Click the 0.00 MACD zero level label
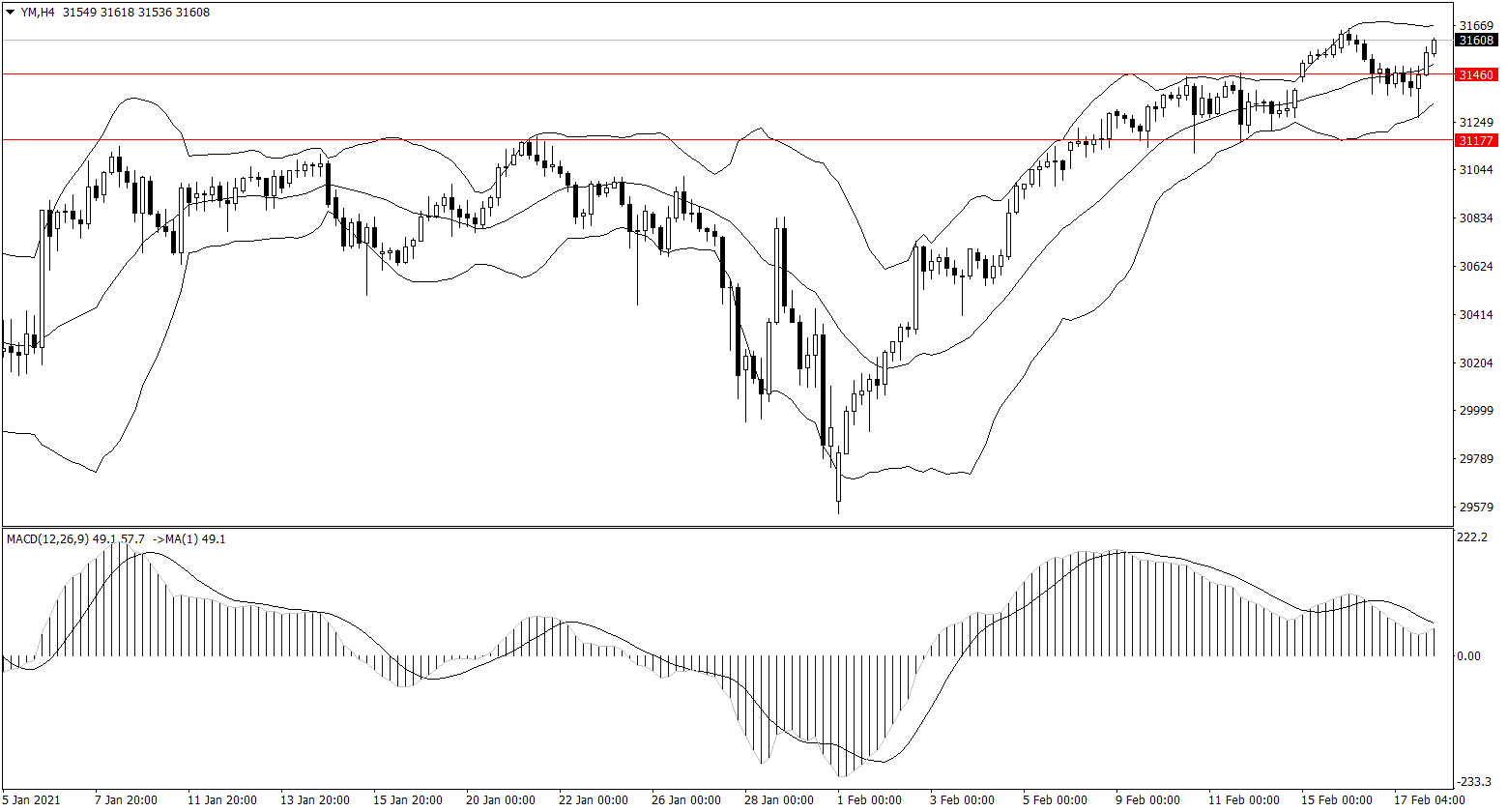The image size is (1508, 812). pos(1469,656)
